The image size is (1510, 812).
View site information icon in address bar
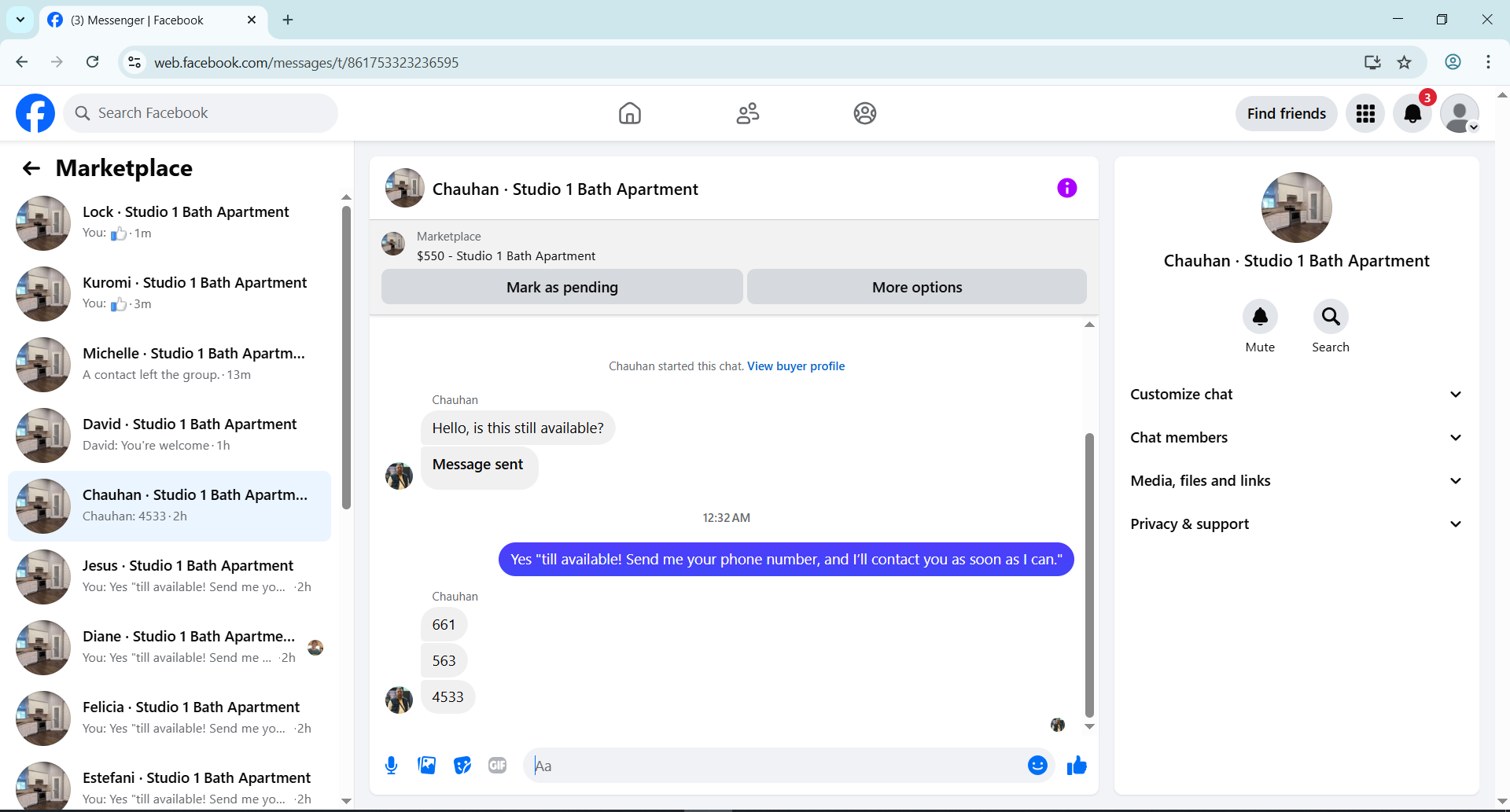(135, 62)
